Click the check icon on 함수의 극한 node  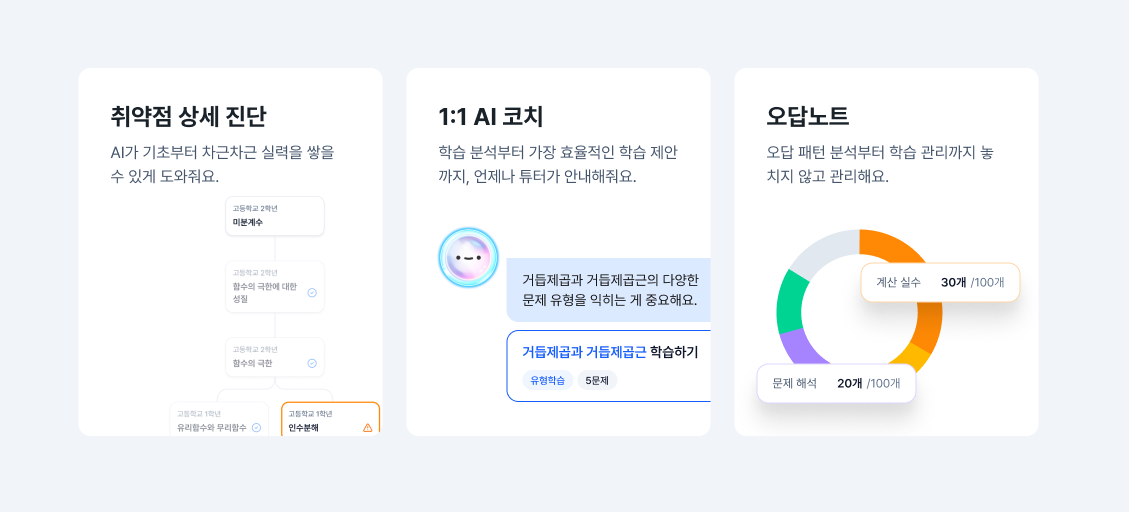point(312,363)
